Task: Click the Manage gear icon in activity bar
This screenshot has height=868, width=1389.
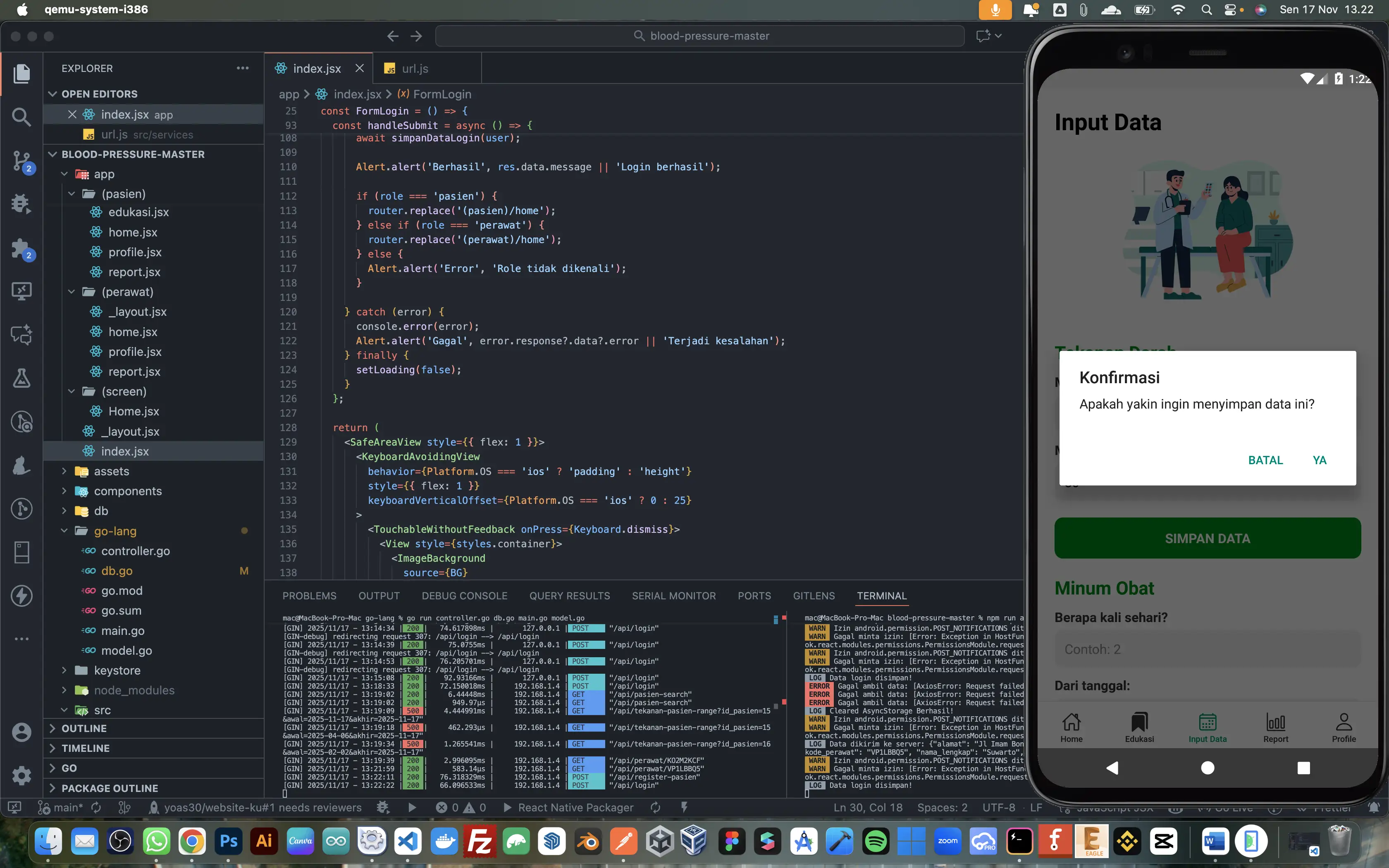Action: [21, 775]
